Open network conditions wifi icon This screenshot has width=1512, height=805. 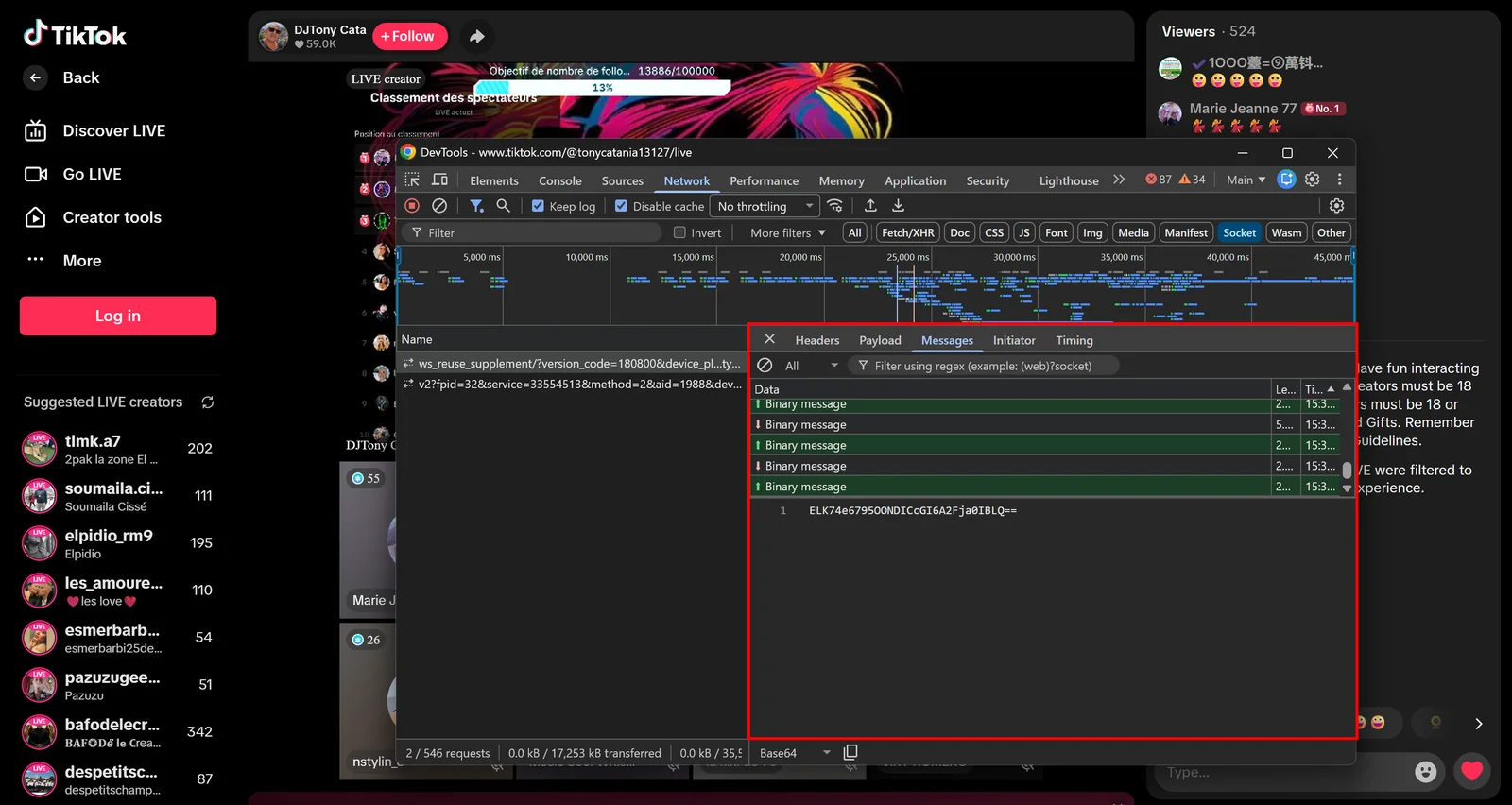(x=834, y=206)
